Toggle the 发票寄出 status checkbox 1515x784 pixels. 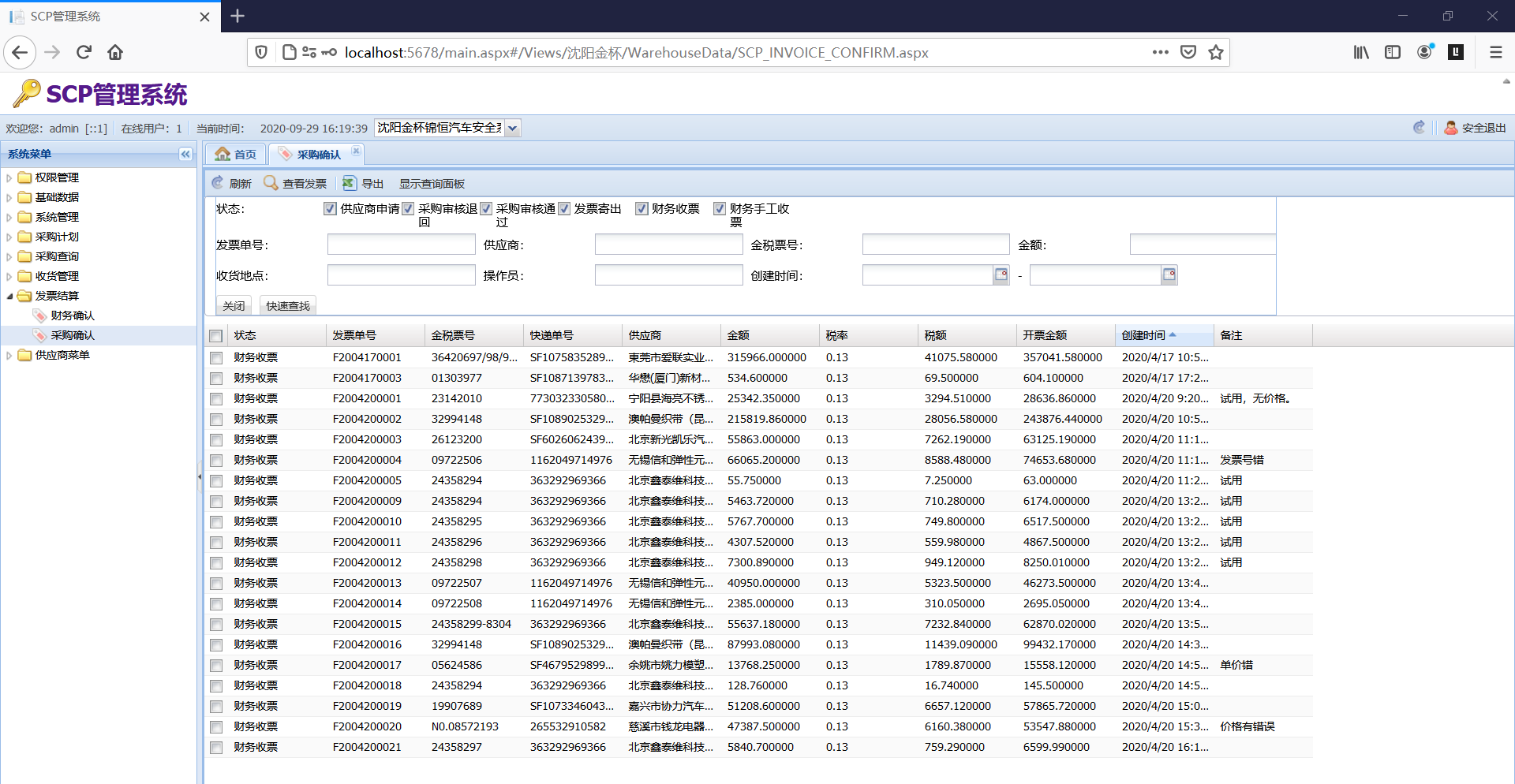point(564,208)
